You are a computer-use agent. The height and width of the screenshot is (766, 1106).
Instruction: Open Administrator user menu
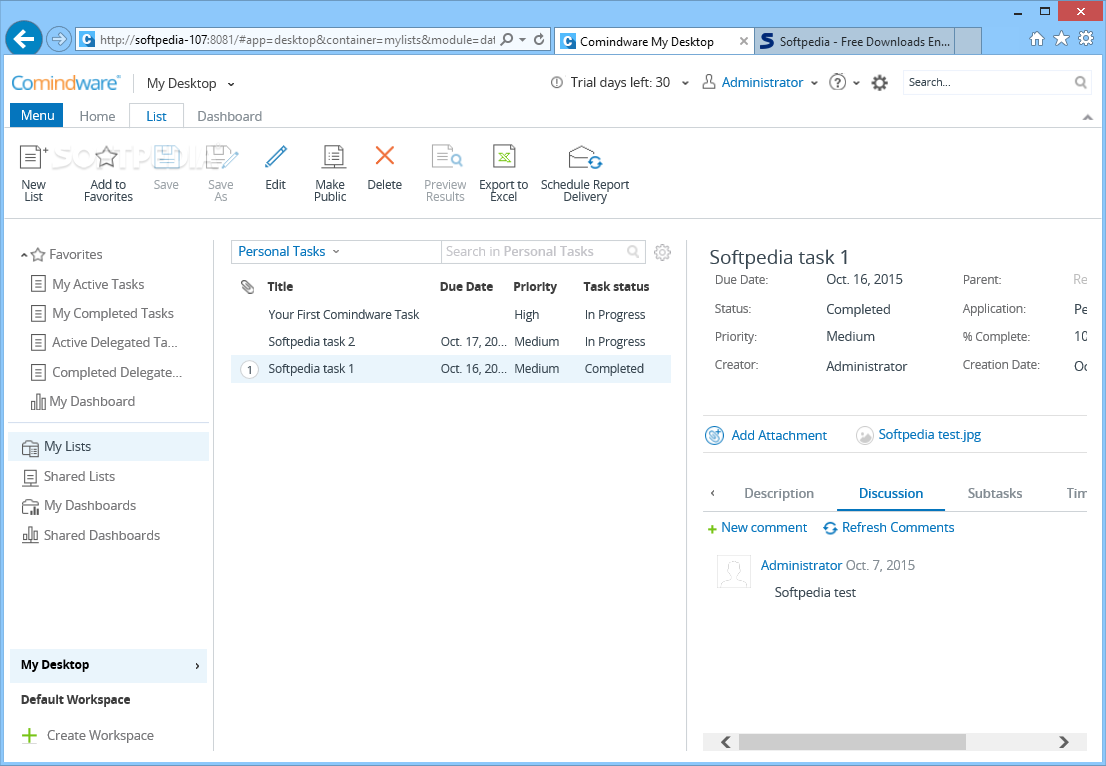click(760, 83)
